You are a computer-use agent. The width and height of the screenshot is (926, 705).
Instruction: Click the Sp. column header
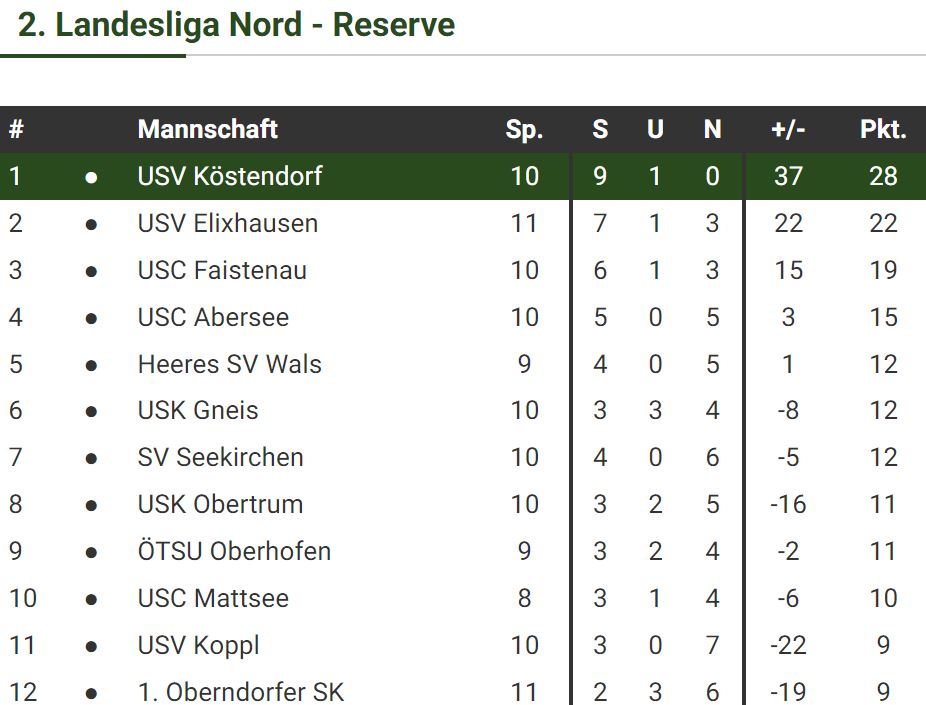coord(524,129)
